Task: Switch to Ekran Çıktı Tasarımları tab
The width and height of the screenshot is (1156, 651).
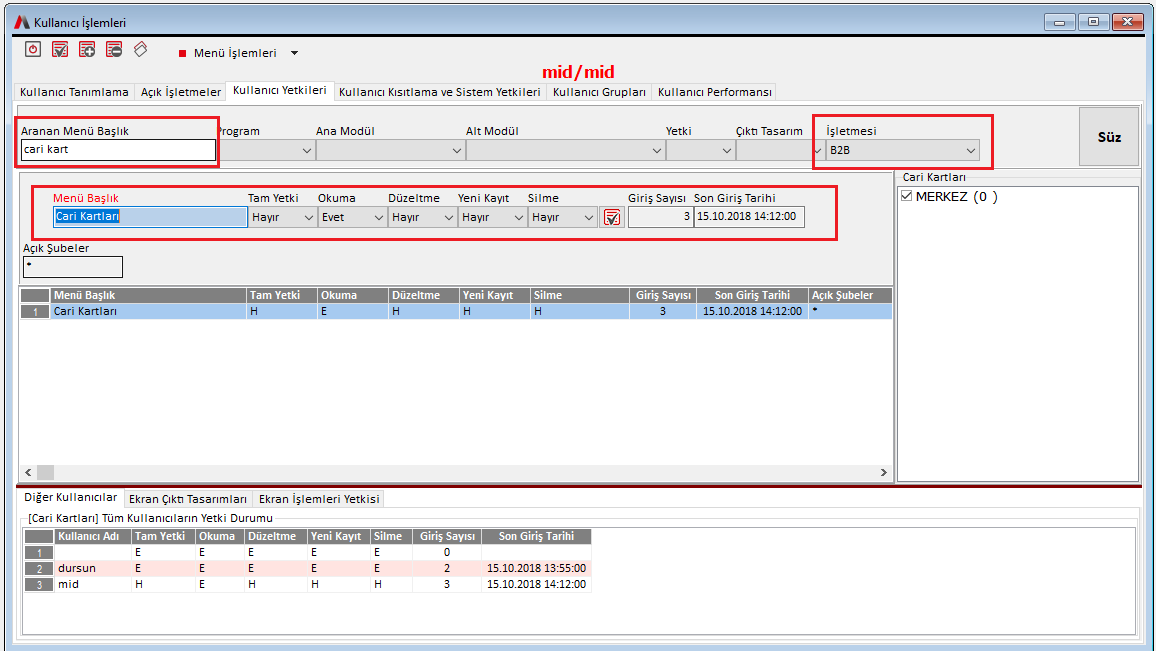Action: (x=188, y=498)
